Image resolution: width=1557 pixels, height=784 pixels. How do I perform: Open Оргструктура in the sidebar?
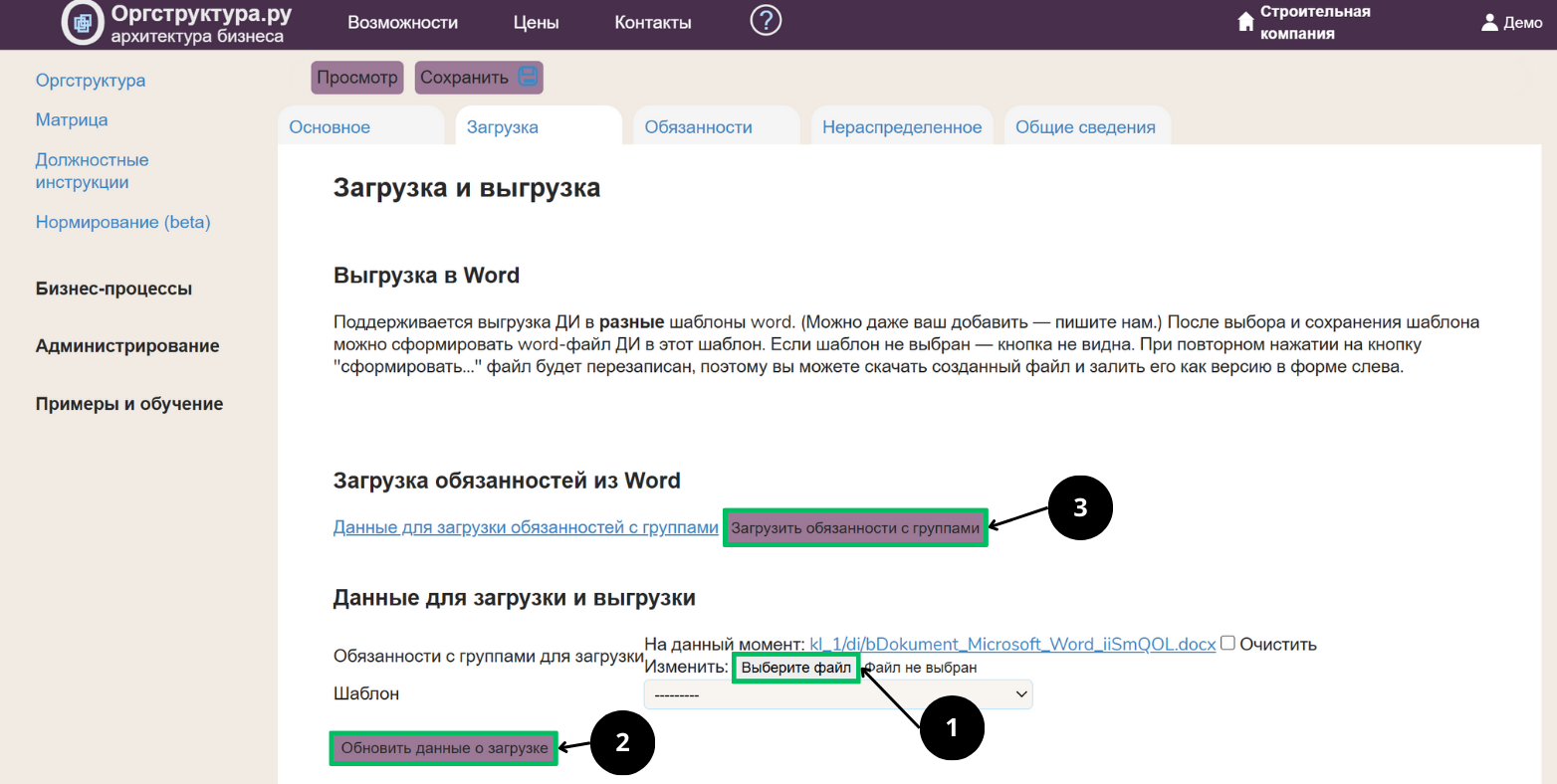point(91,81)
